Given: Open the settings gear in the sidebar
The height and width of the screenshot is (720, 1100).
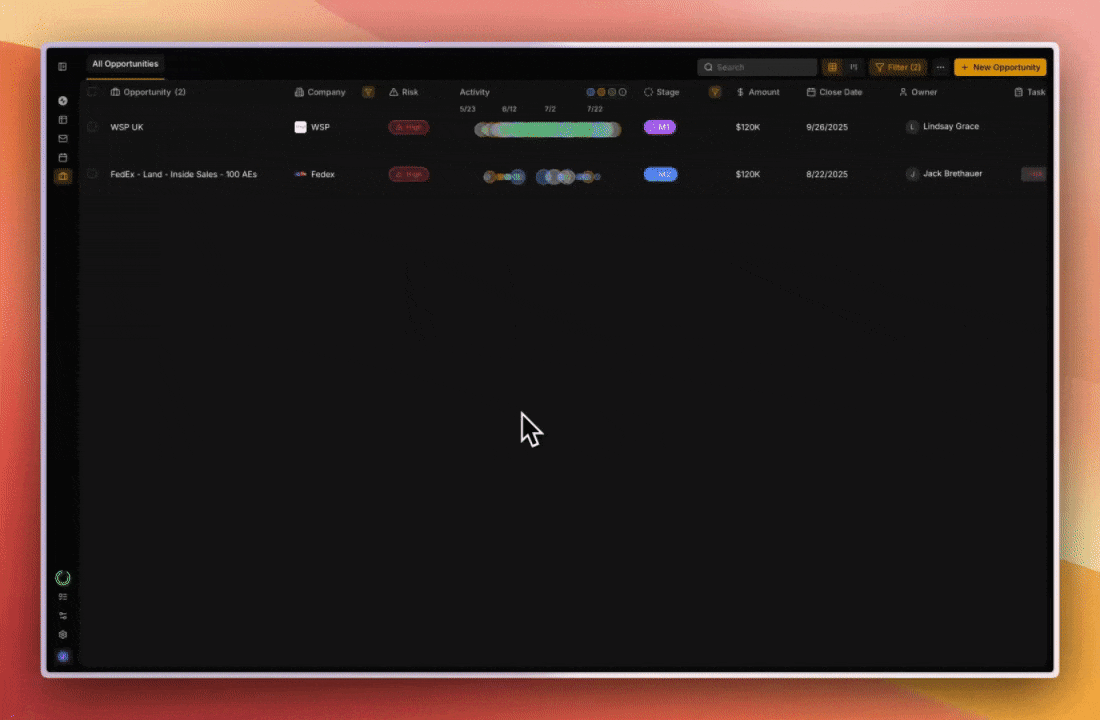Looking at the screenshot, I should point(63,635).
